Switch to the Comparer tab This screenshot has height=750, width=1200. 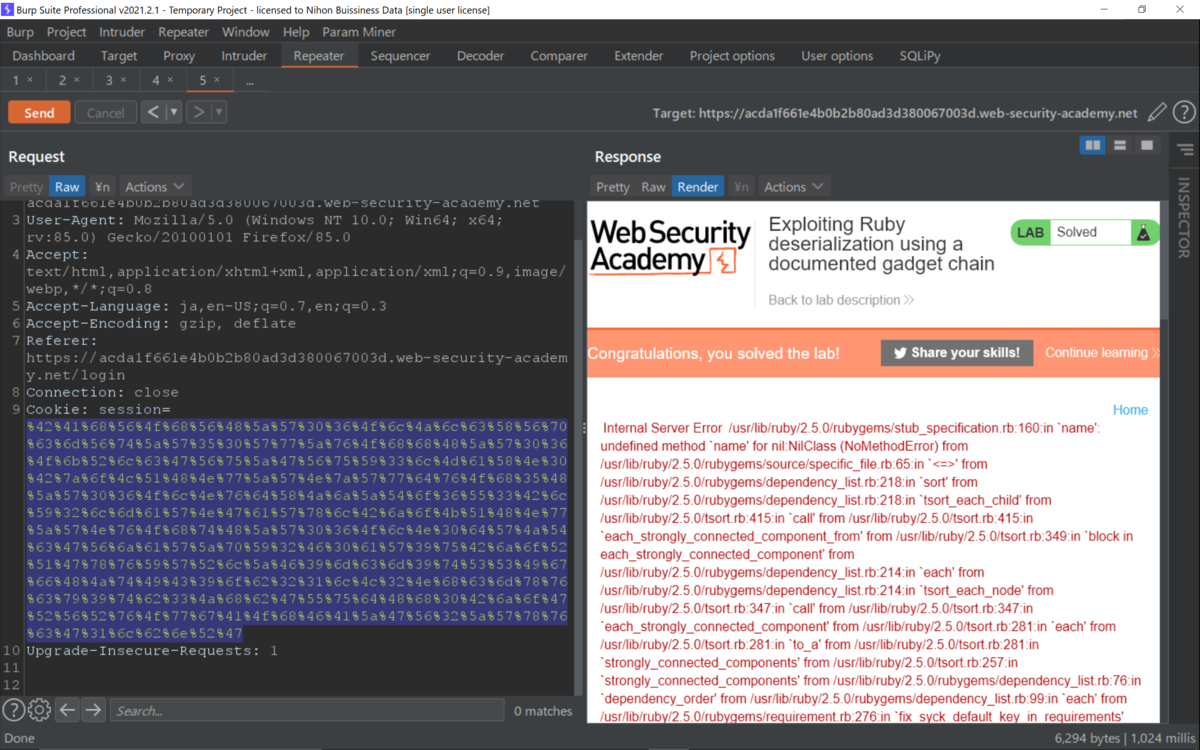coord(559,56)
